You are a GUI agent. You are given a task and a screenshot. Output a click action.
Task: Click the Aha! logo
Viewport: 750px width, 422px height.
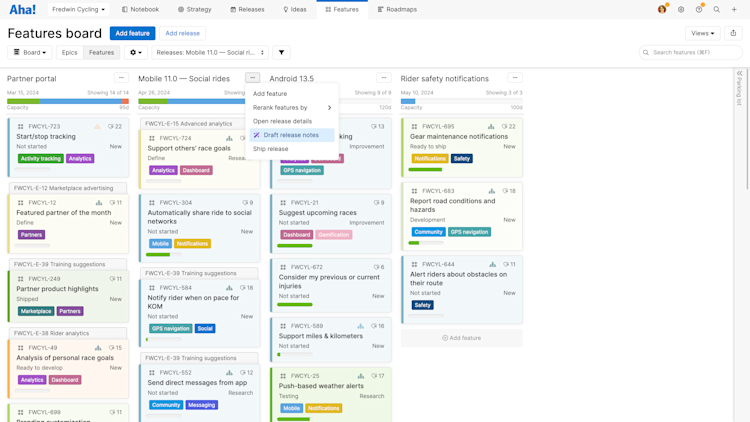(22, 10)
